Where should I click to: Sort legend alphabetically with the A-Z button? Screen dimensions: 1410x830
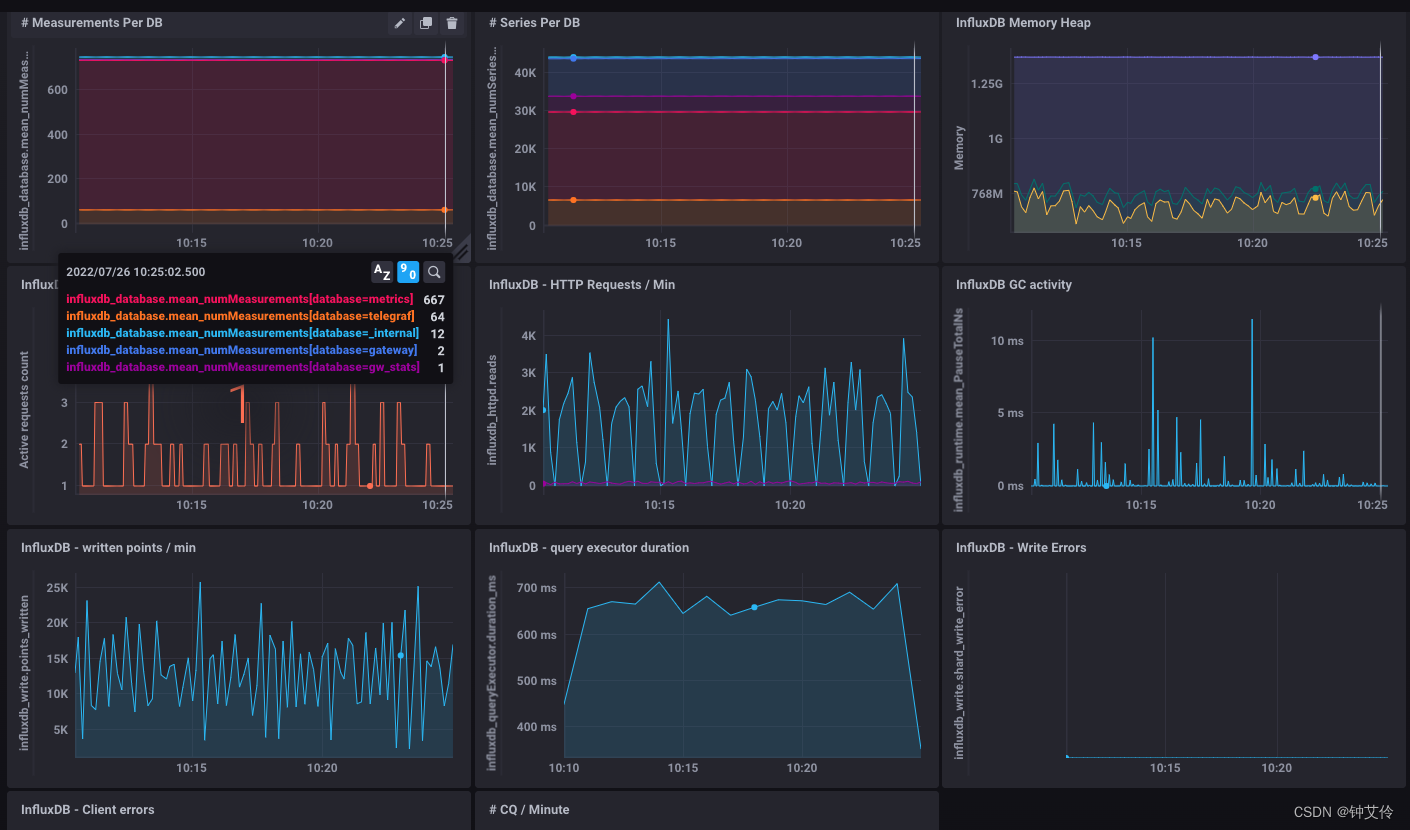(382, 272)
